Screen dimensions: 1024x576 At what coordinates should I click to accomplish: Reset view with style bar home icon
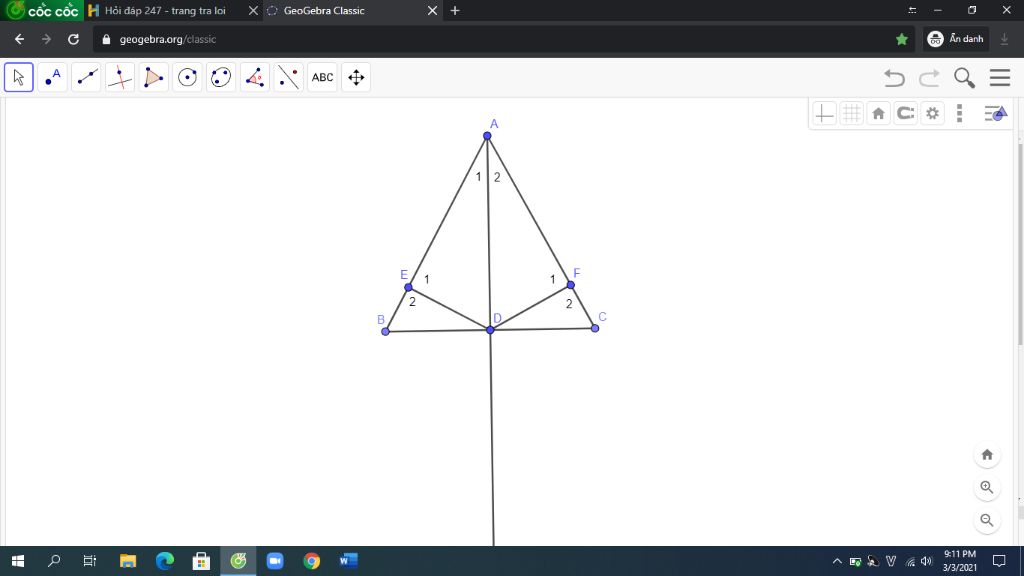pyautogui.click(x=878, y=114)
